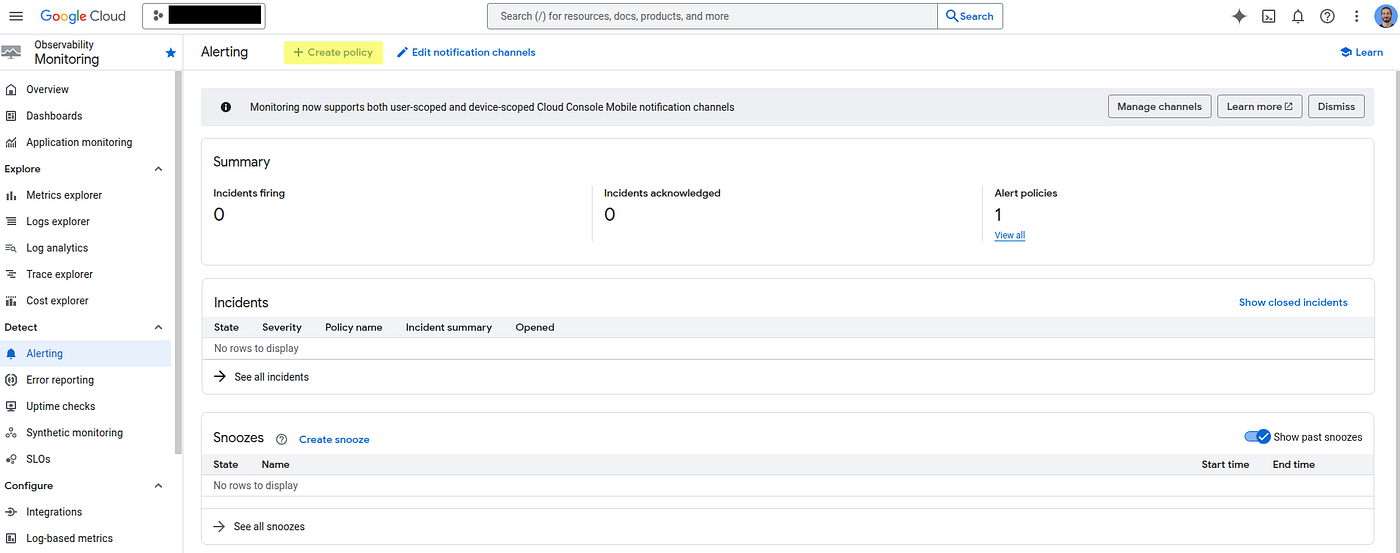Image resolution: width=1400 pixels, height=553 pixels.
Task: Open the main navigation hamburger menu
Action: click(x=16, y=16)
